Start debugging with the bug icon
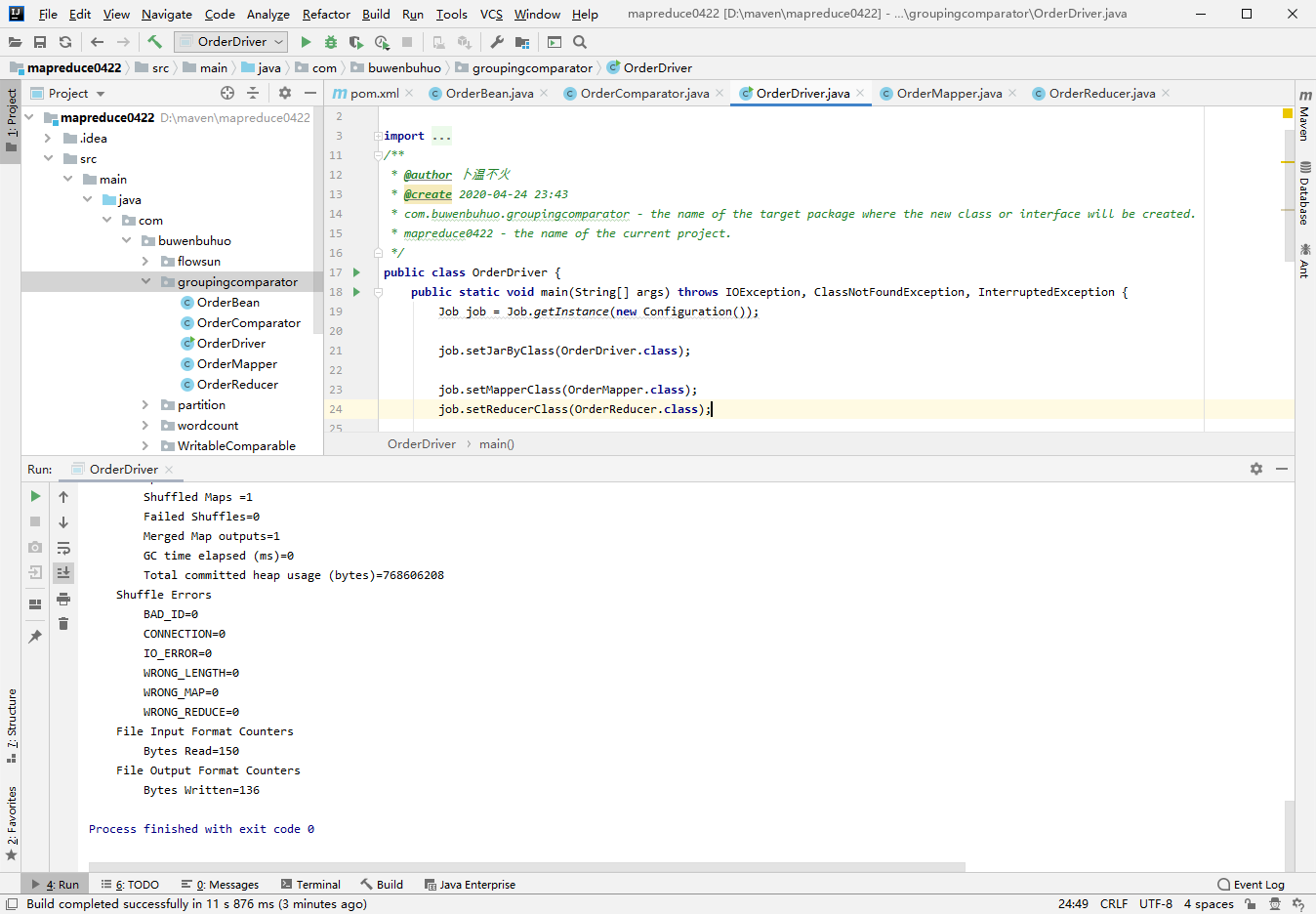The width and height of the screenshot is (1316, 914). click(331, 42)
